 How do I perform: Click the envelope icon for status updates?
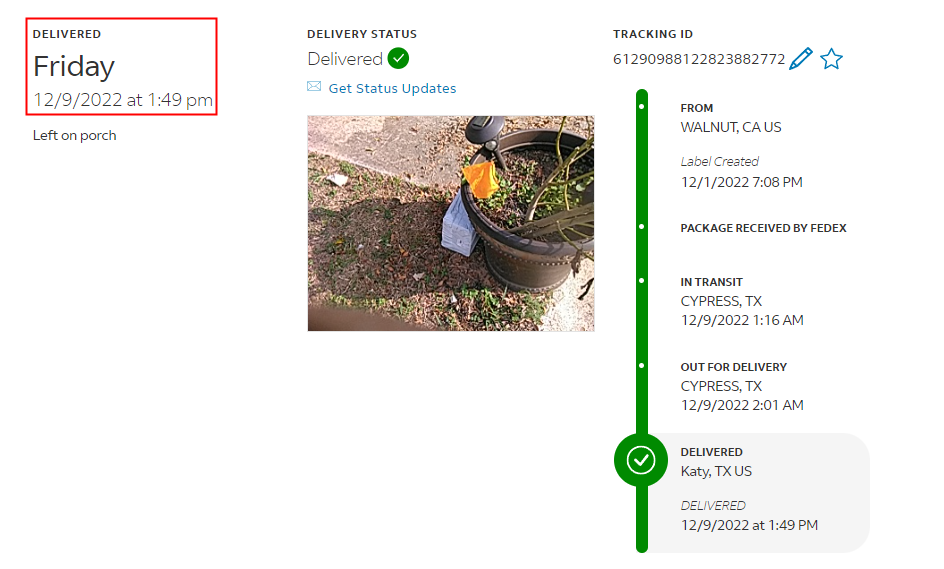coord(314,87)
